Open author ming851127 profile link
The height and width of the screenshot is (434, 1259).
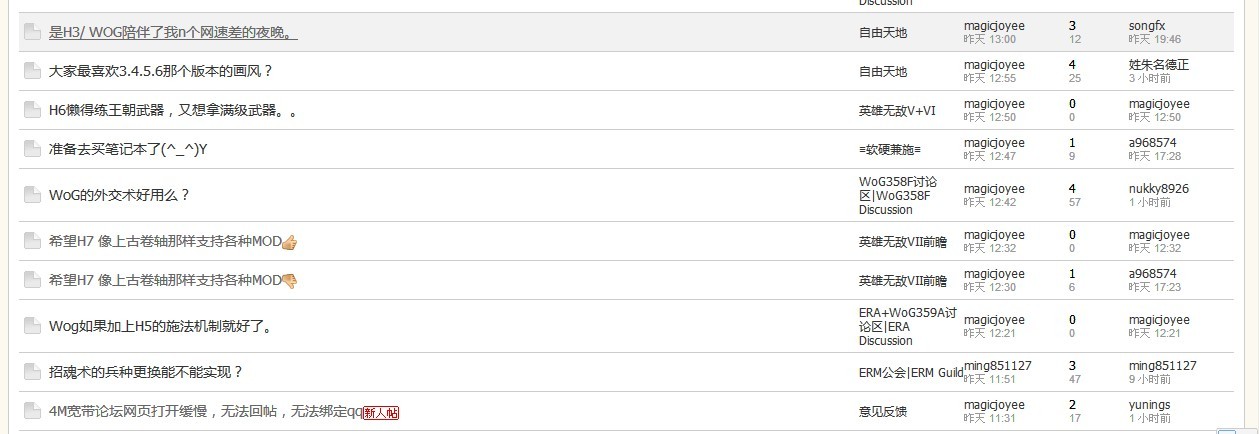pos(998,366)
